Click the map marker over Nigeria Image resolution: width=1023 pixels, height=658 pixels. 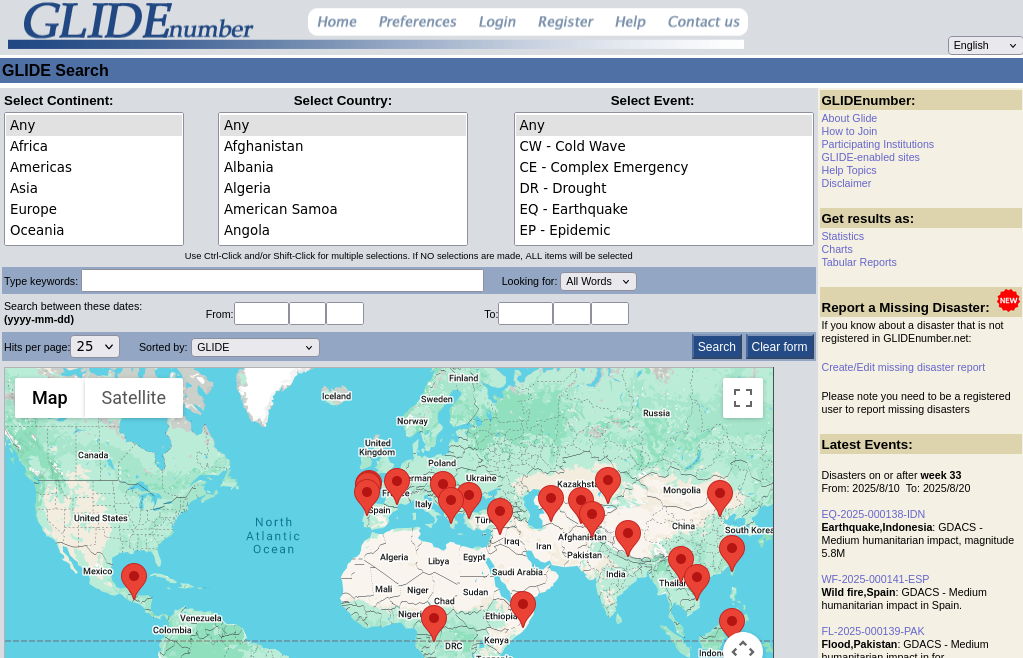pos(434,622)
